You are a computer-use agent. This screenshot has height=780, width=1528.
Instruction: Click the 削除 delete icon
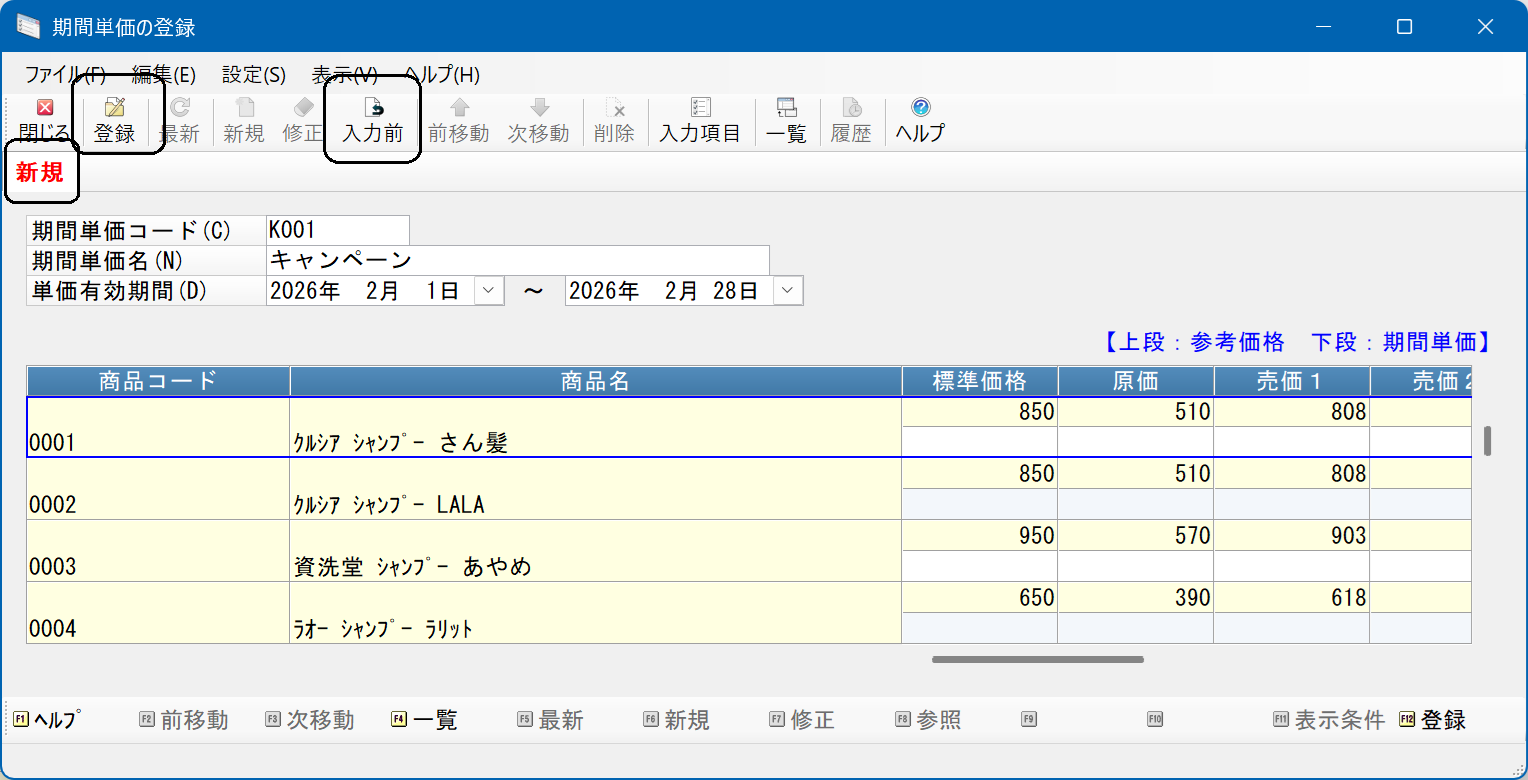pyautogui.click(x=615, y=108)
